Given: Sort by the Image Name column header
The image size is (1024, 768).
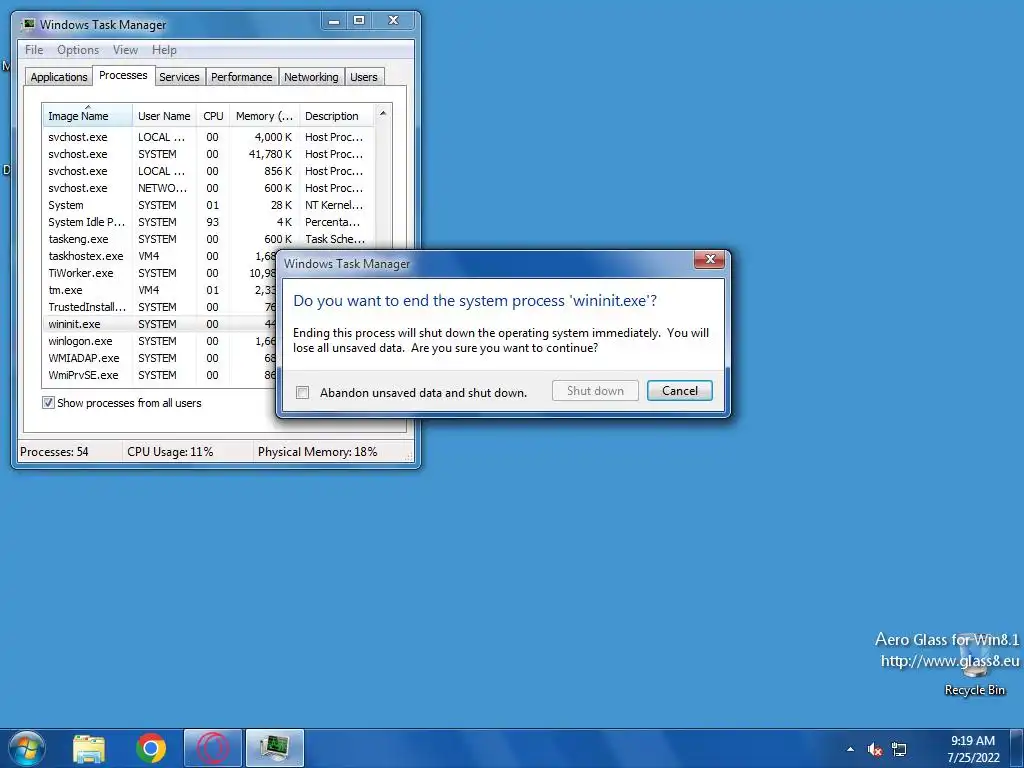Looking at the screenshot, I should [88, 116].
